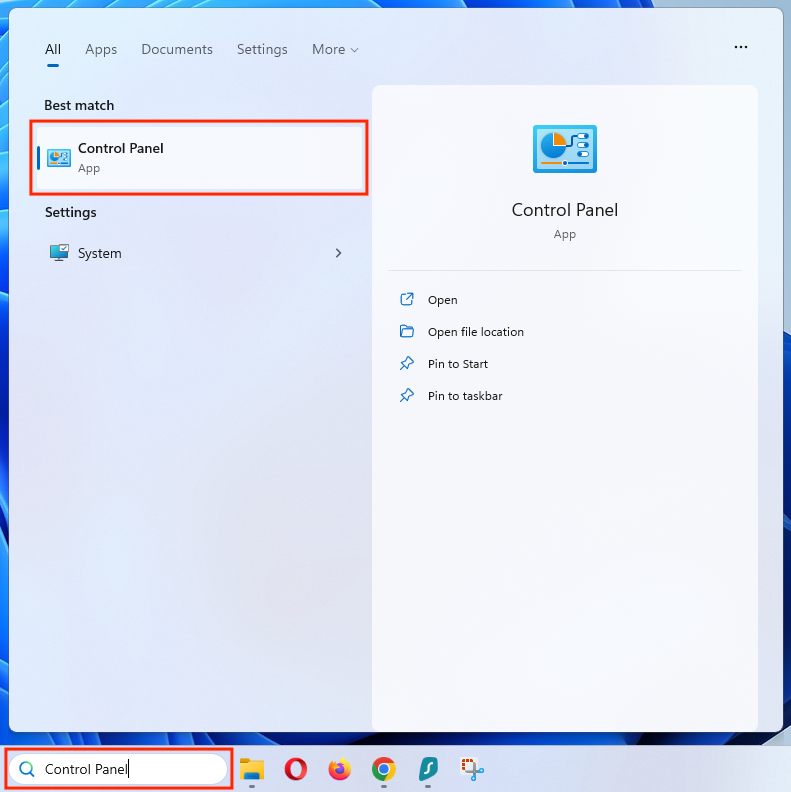Select the All filter tab
The height and width of the screenshot is (792, 791).
click(53, 49)
